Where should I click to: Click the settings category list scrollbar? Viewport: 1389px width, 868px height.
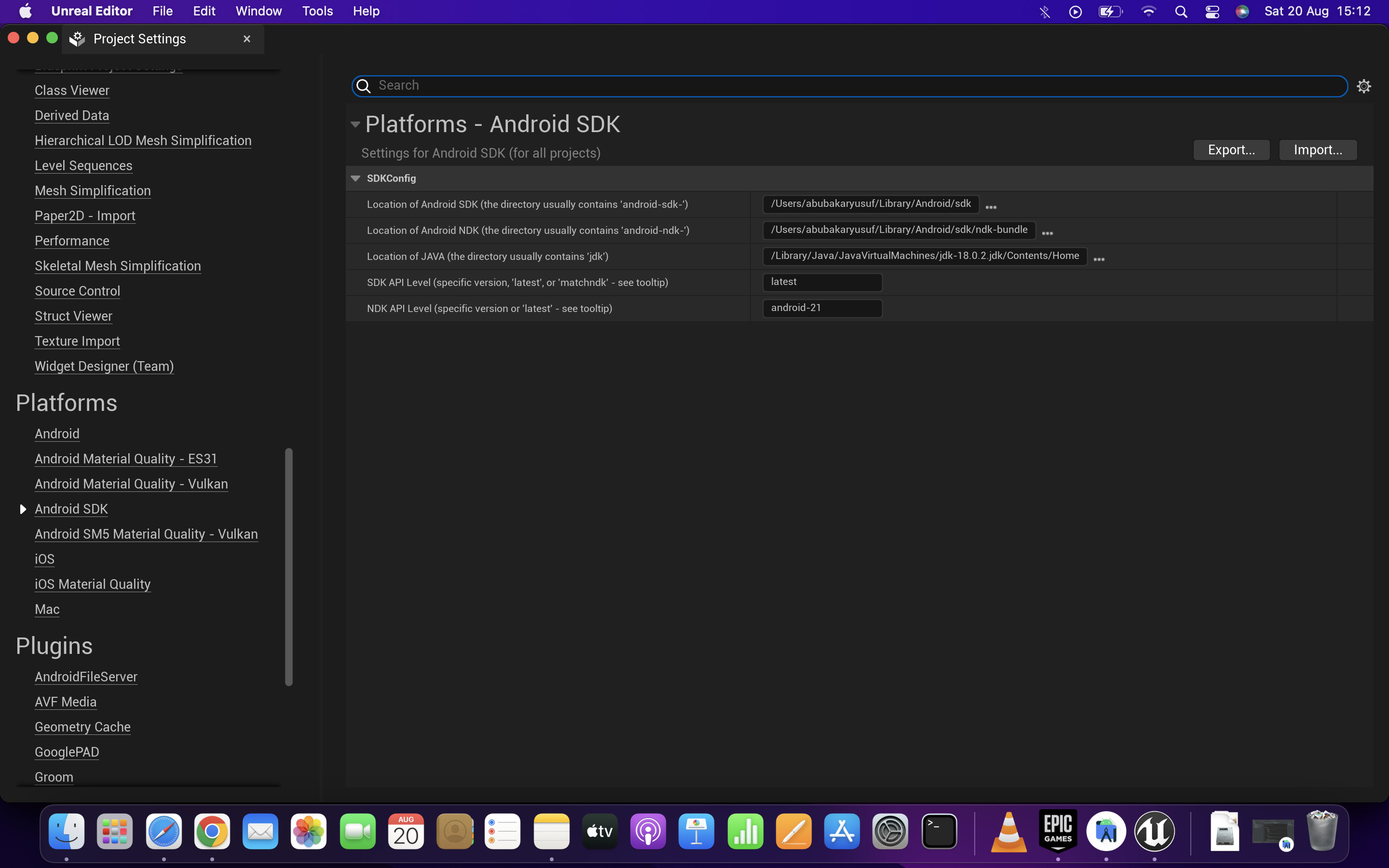[x=289, y=567]
